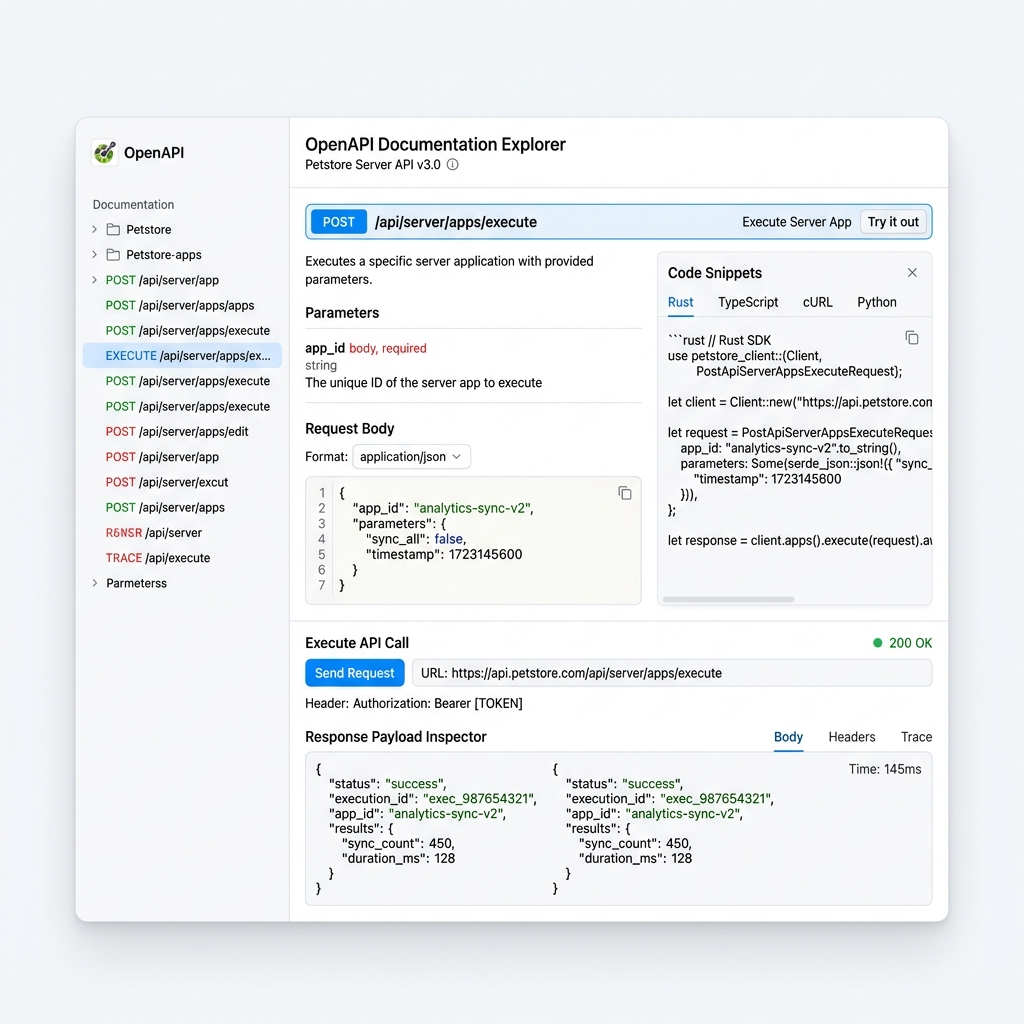Click the 200 OK status text

[x=910, y=643]
